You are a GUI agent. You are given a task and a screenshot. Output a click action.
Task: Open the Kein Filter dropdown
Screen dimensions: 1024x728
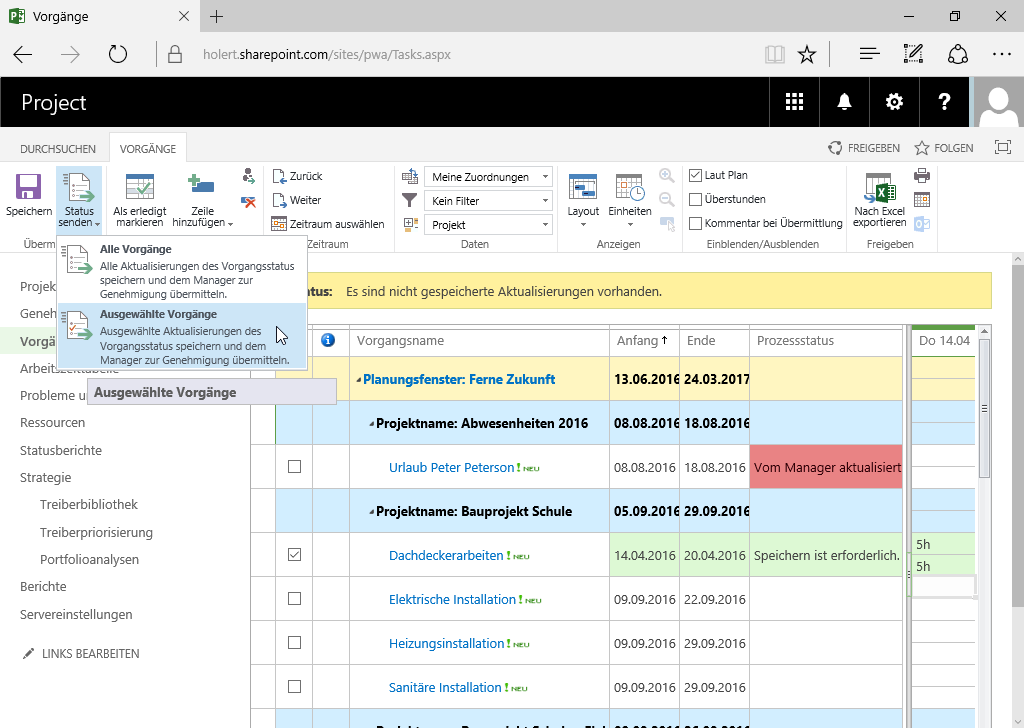488,201
